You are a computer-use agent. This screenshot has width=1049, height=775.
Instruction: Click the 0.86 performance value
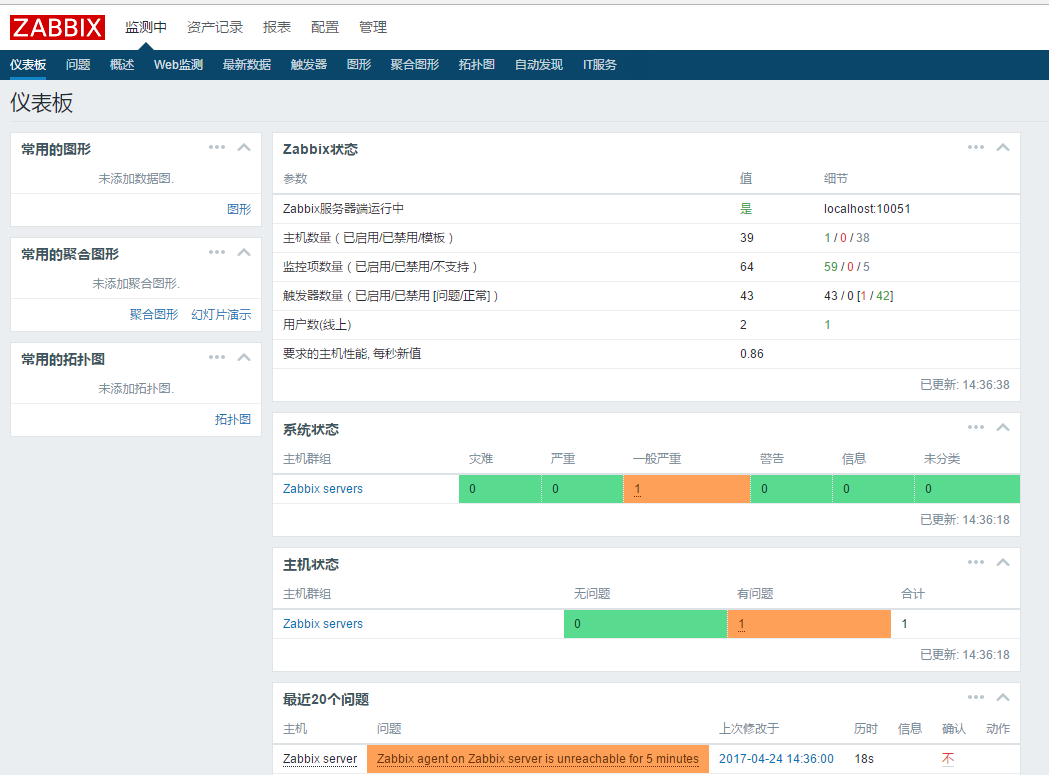[x=751, y=353]
